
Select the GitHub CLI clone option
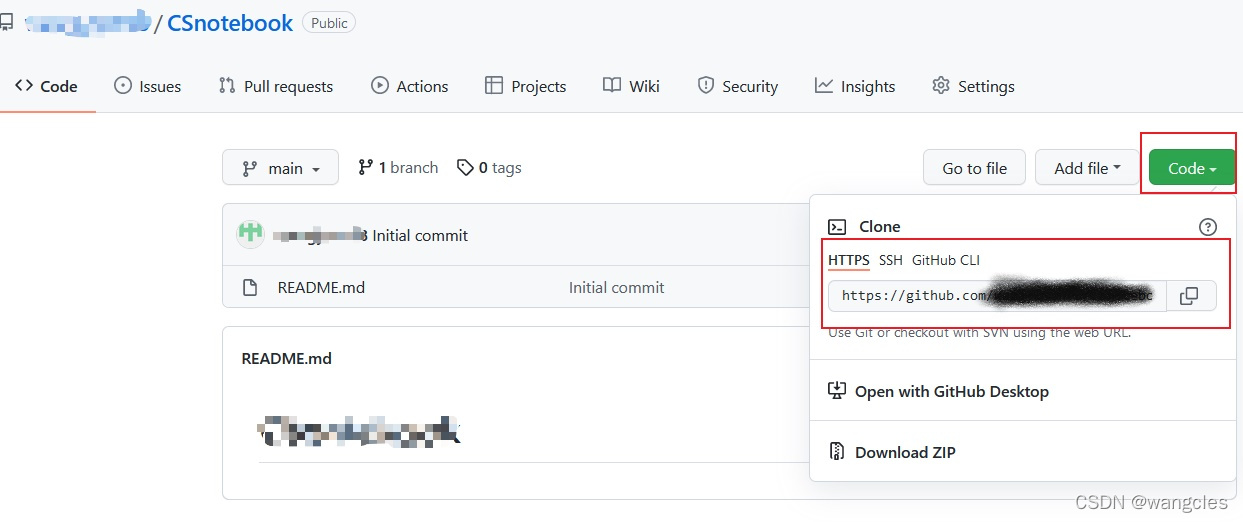[946, 260]
